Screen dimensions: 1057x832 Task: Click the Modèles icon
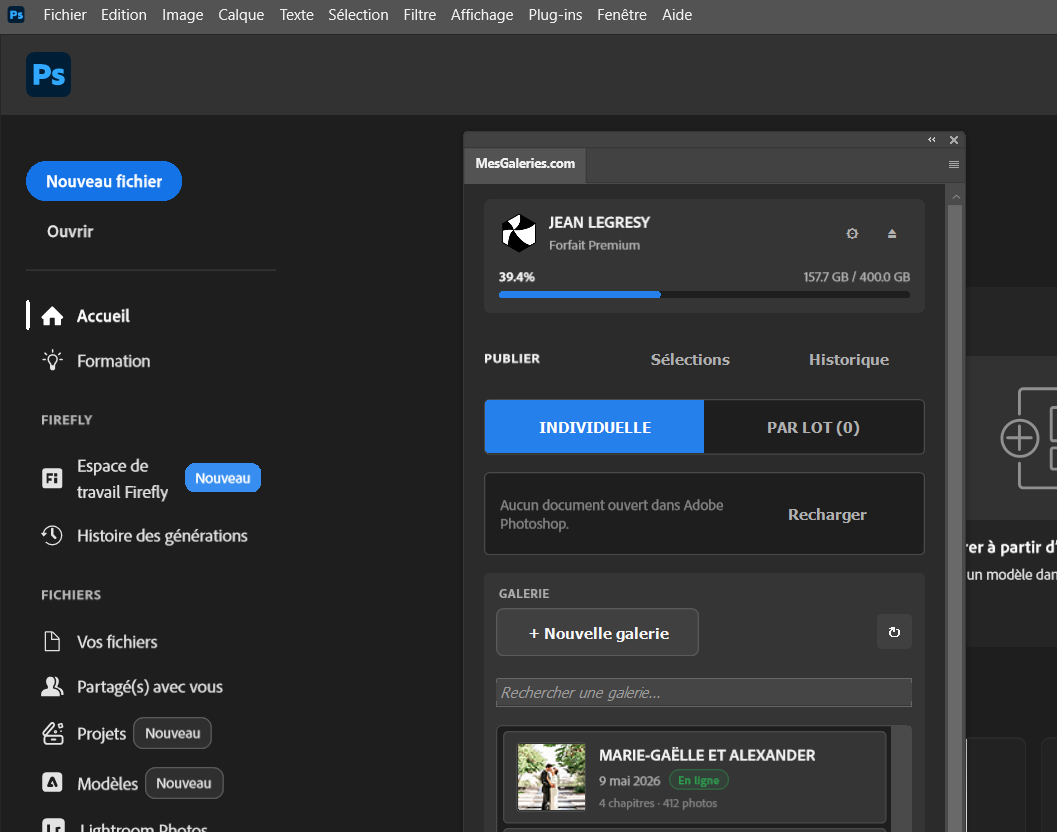pos(52,782)
